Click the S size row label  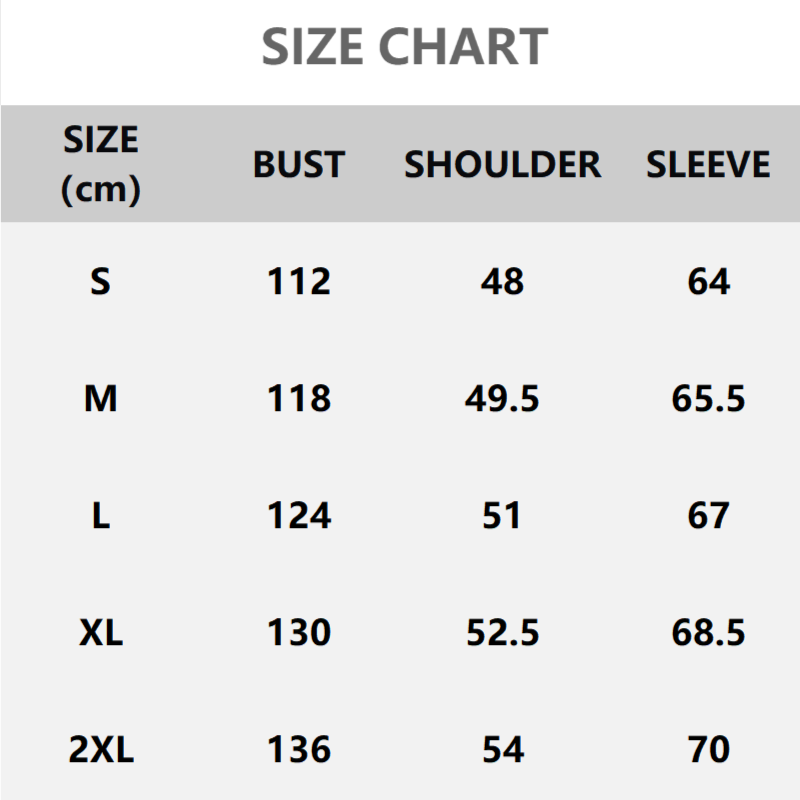click(x=100, y=282)
